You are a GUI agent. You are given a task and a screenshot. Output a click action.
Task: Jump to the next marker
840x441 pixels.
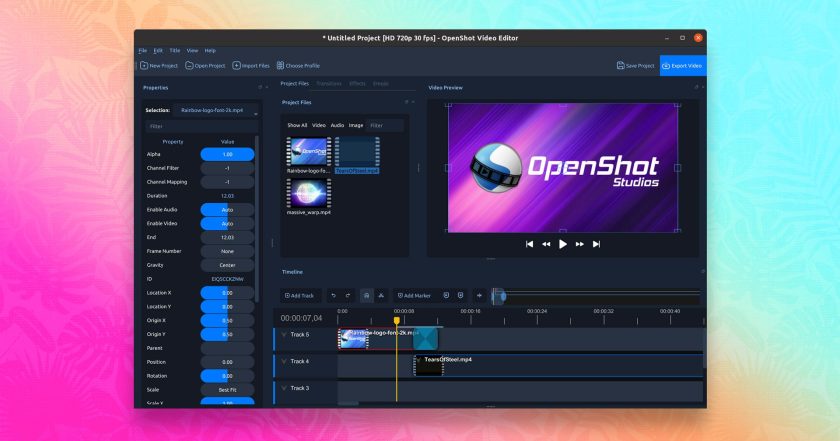click(461, 296)
